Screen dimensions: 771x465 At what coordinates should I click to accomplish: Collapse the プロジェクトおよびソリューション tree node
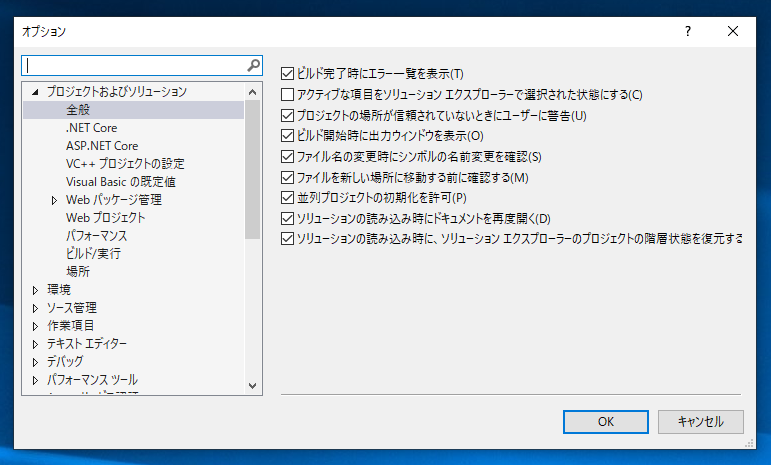click(35, 92)
